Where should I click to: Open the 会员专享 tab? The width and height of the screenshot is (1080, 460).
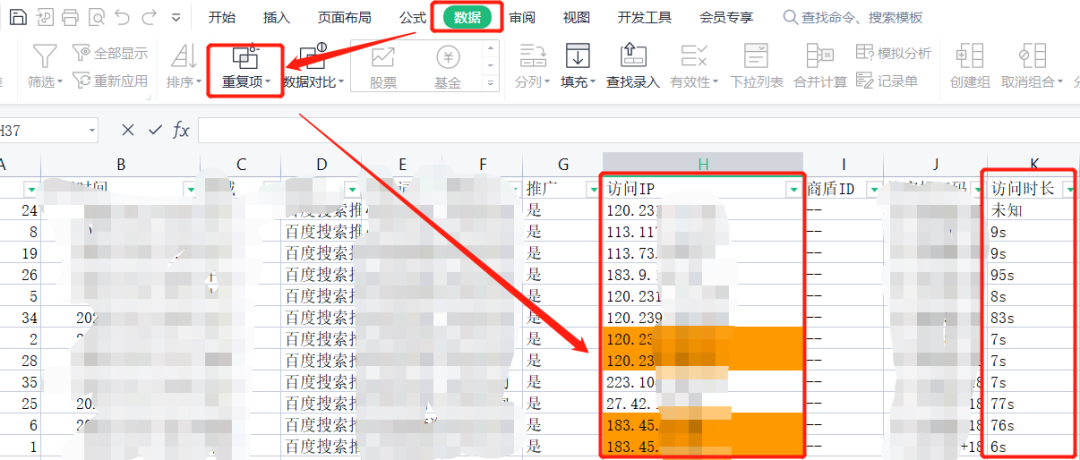[x=726, y=18]
